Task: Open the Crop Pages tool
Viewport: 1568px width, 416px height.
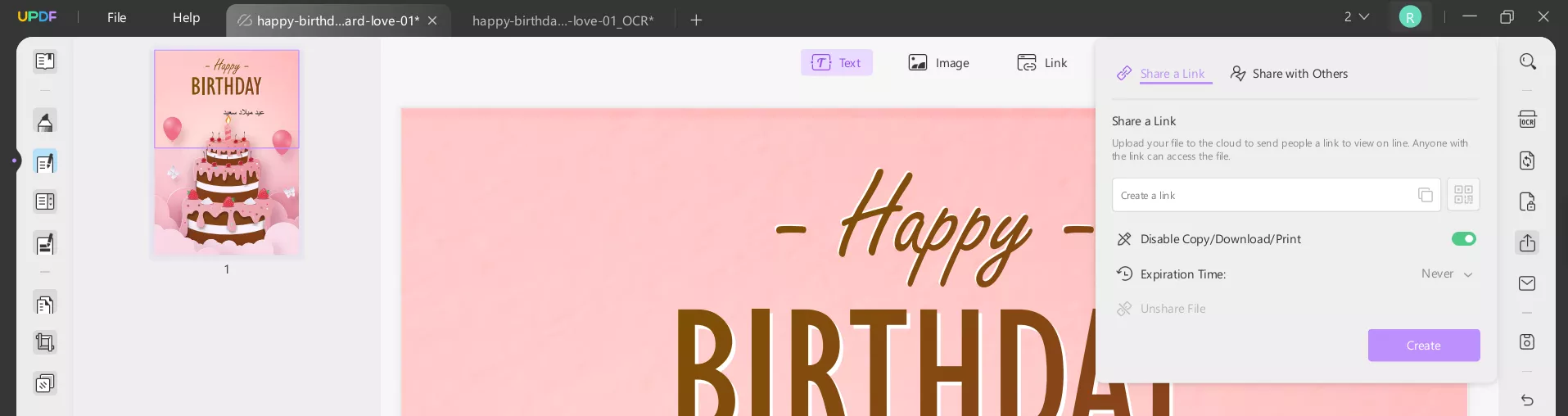Action: point(45,342)
